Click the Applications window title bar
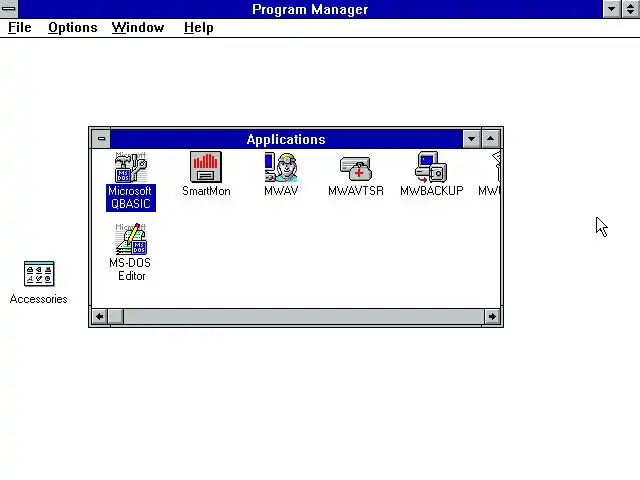The height and width of the screenshot is (480, 640). [x=286, y=139]
